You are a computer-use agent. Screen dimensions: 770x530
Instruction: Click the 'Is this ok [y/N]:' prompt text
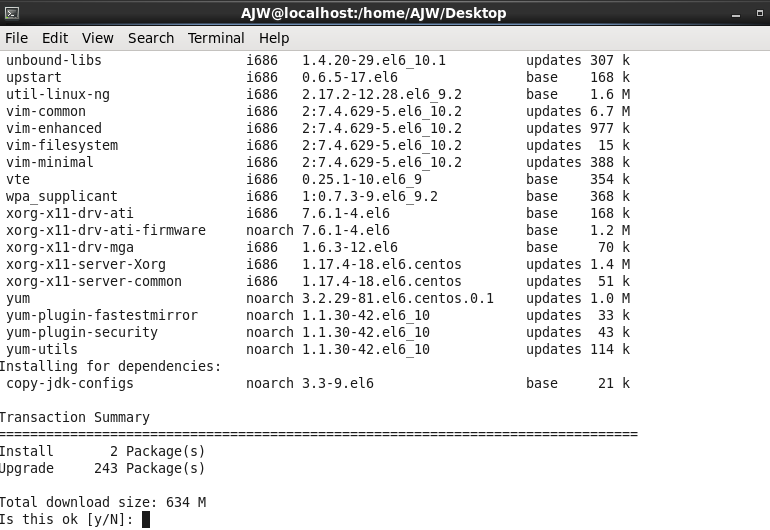point(66,519)
